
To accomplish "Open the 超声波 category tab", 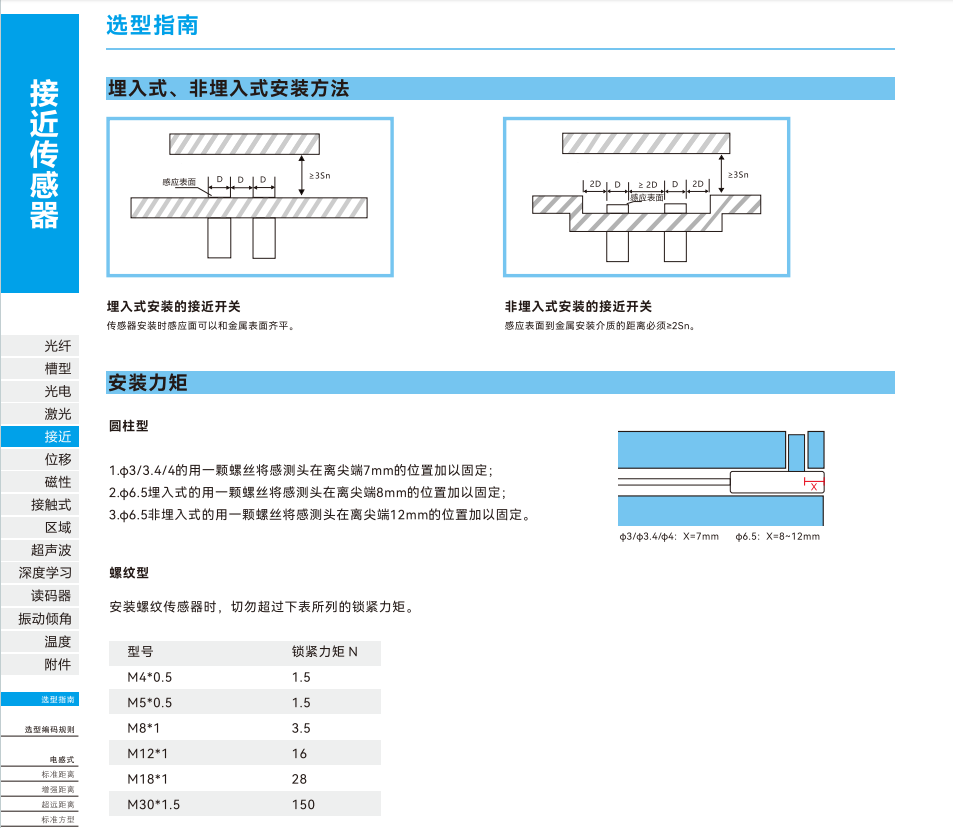I will click(x=51, y=550).
